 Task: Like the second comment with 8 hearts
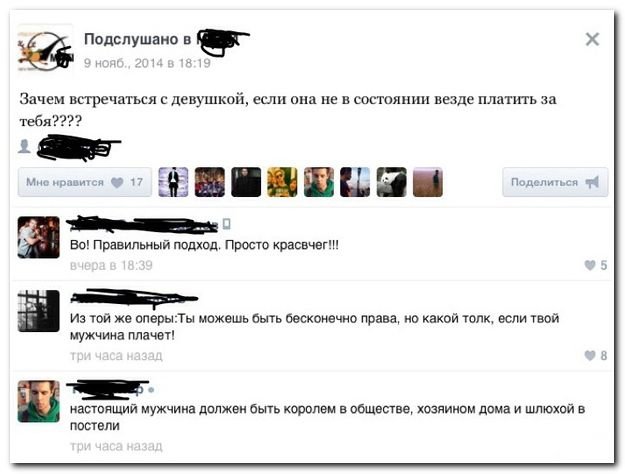596,355
